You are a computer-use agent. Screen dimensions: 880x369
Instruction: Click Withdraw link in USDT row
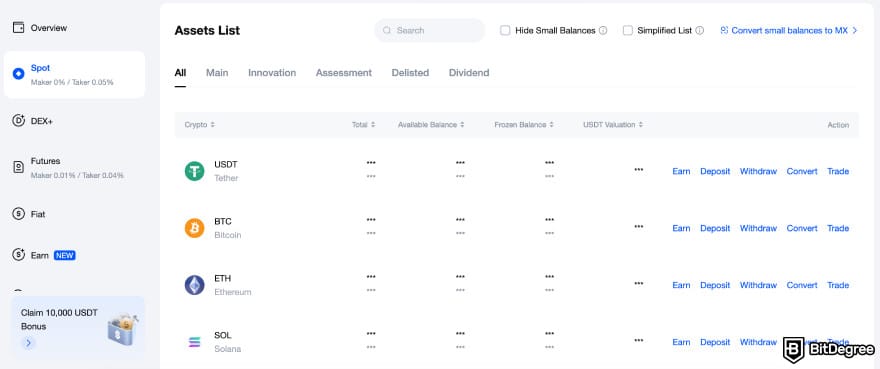pos(758,171)
